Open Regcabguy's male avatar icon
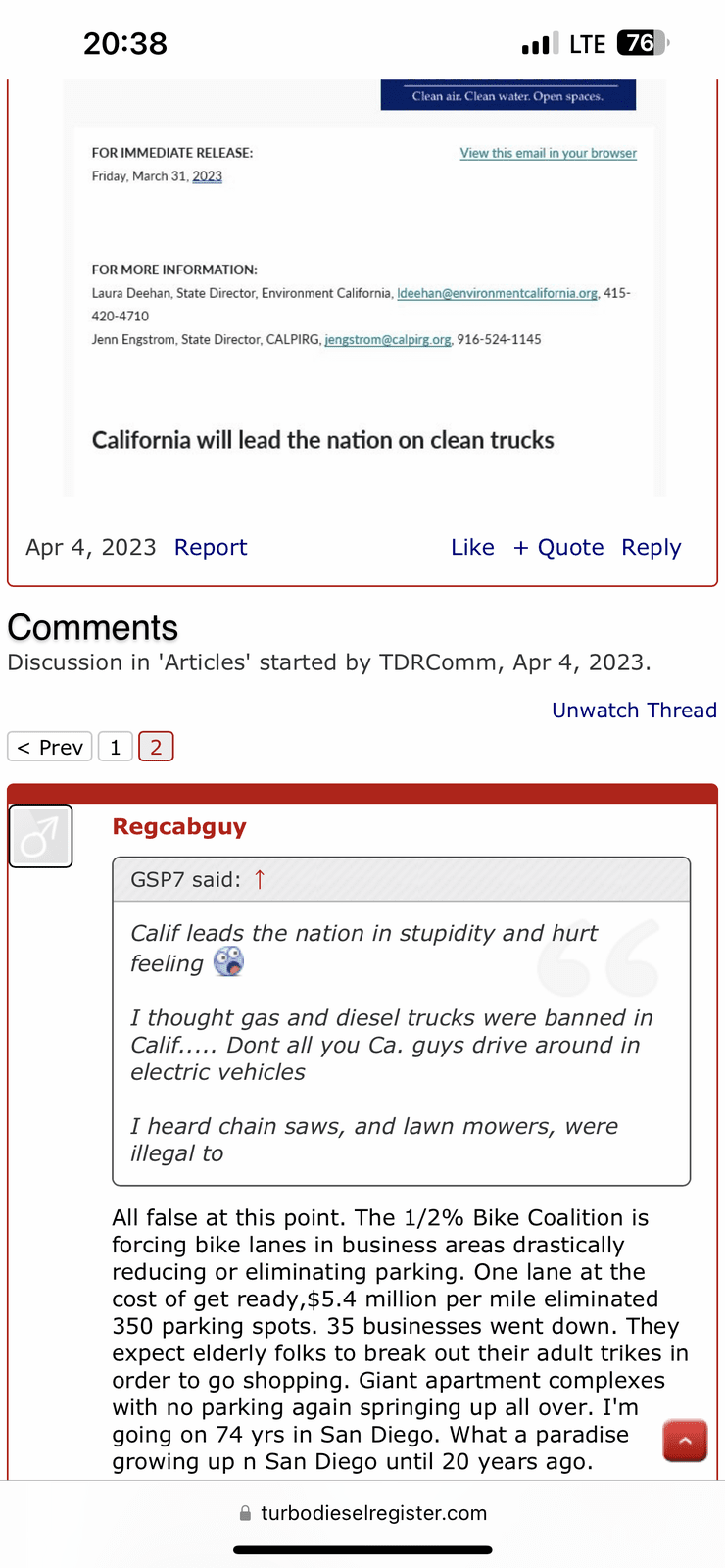The height and width of the screenshot is (1568, 725). point(40,836)
